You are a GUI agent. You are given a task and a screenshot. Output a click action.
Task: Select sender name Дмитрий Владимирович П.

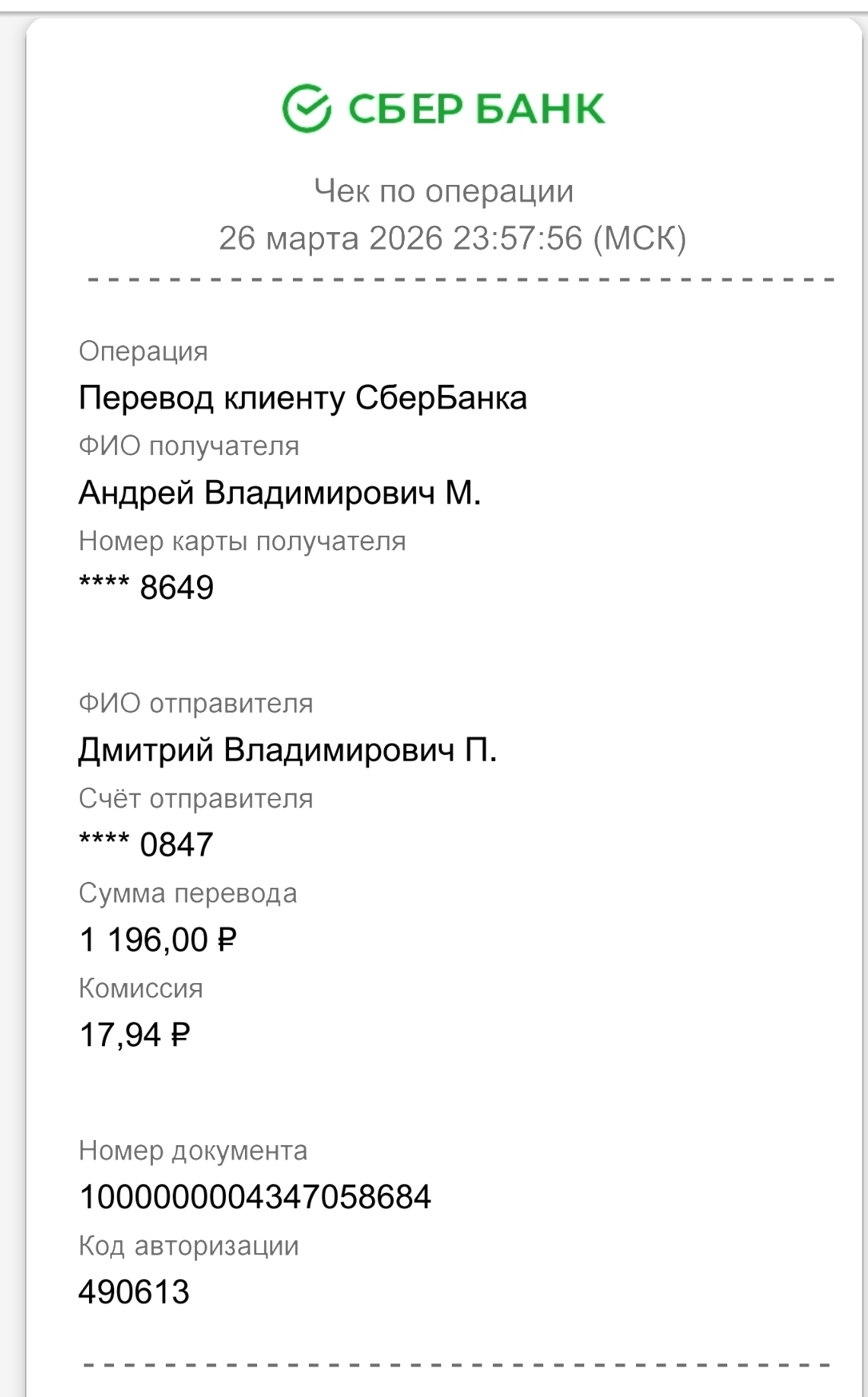click(x=288, y=750)
